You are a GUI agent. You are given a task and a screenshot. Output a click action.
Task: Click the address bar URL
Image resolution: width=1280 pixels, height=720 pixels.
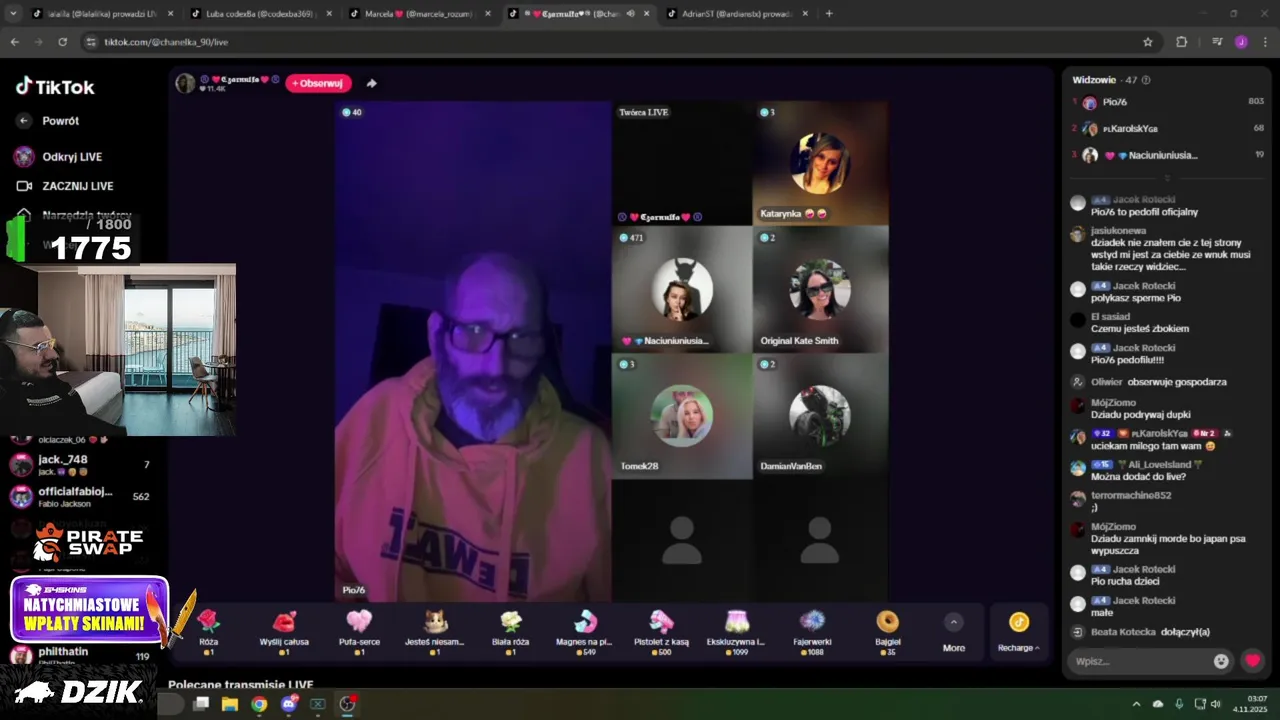tap(166, 42)
